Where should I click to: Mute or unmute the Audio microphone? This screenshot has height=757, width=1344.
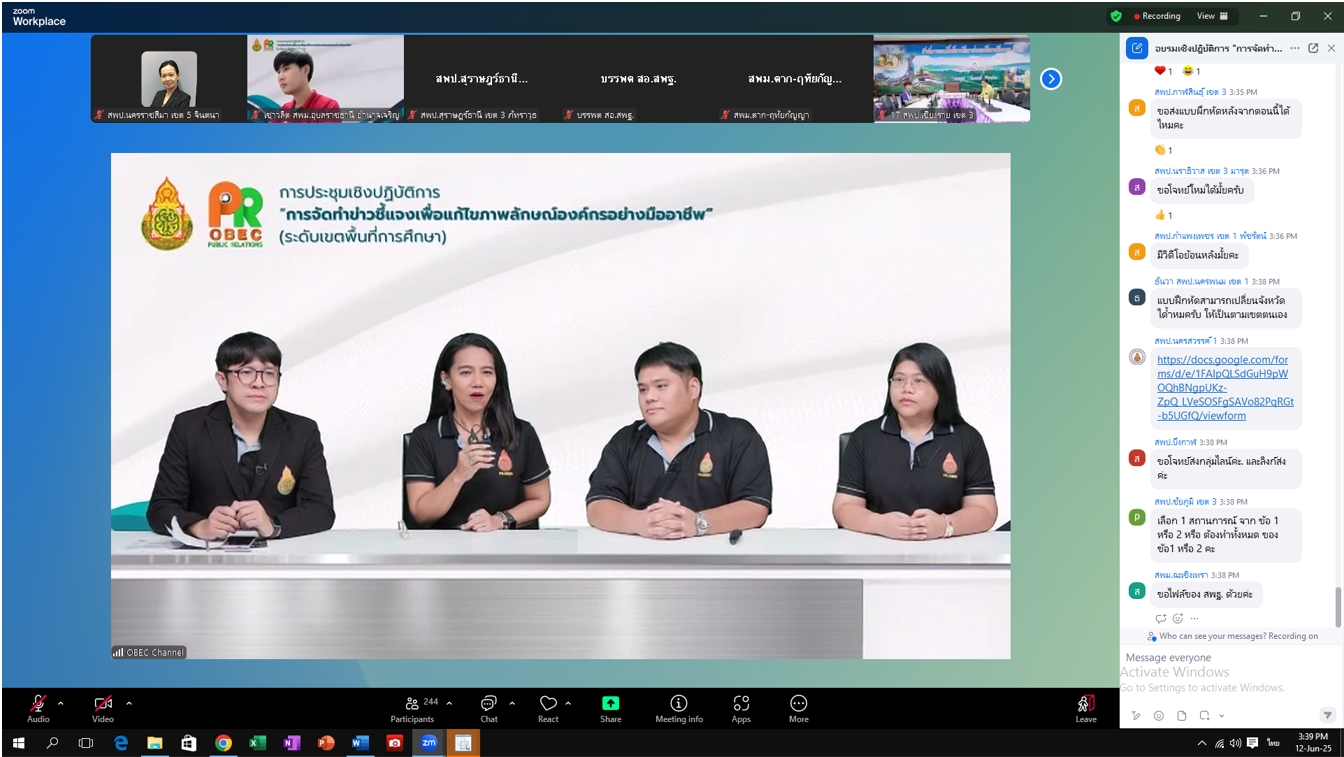point(38,709)
